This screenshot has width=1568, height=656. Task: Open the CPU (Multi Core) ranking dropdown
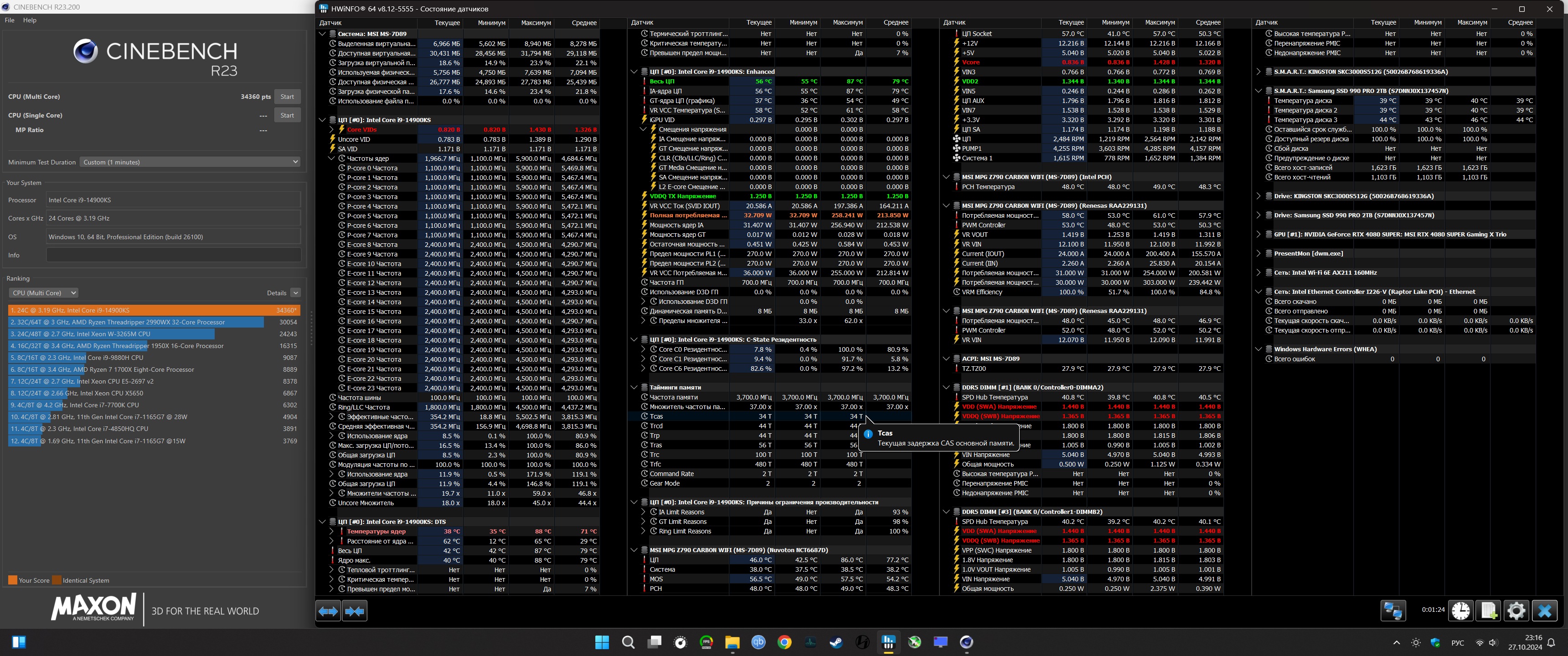click(x=43, y=293)
